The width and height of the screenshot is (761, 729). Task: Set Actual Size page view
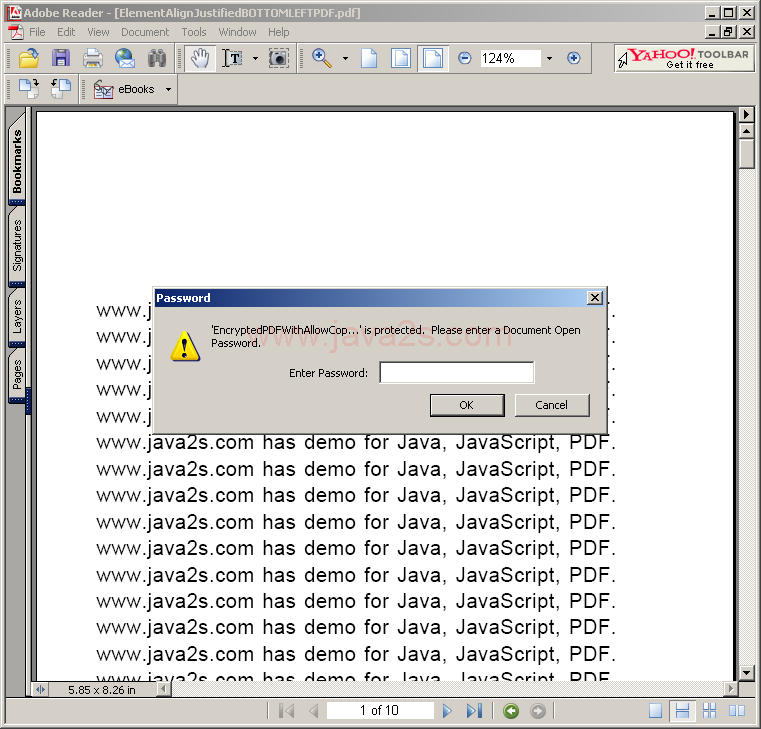pyautogui.click(x=369, y=58)
